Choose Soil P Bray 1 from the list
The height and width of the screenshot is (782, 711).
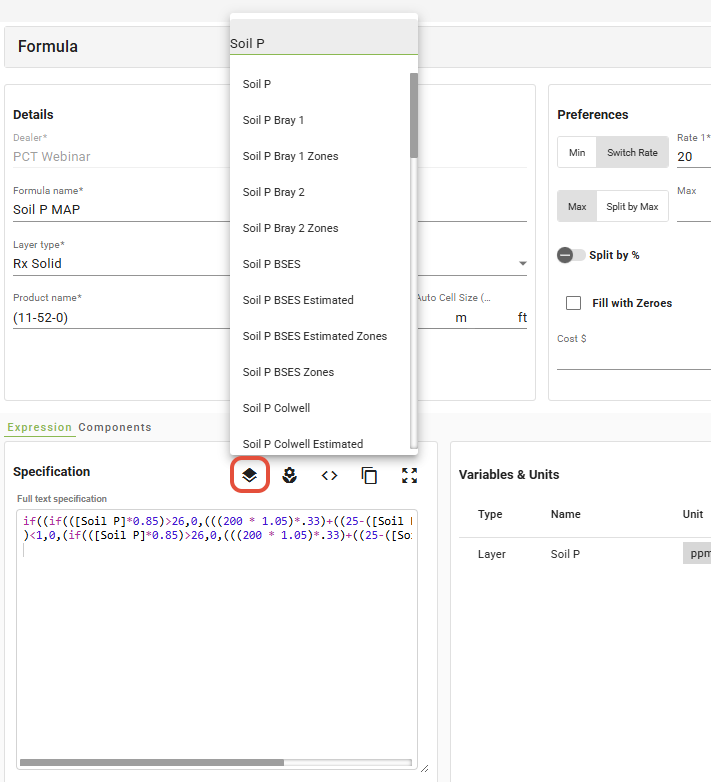[x=273, y=120]
